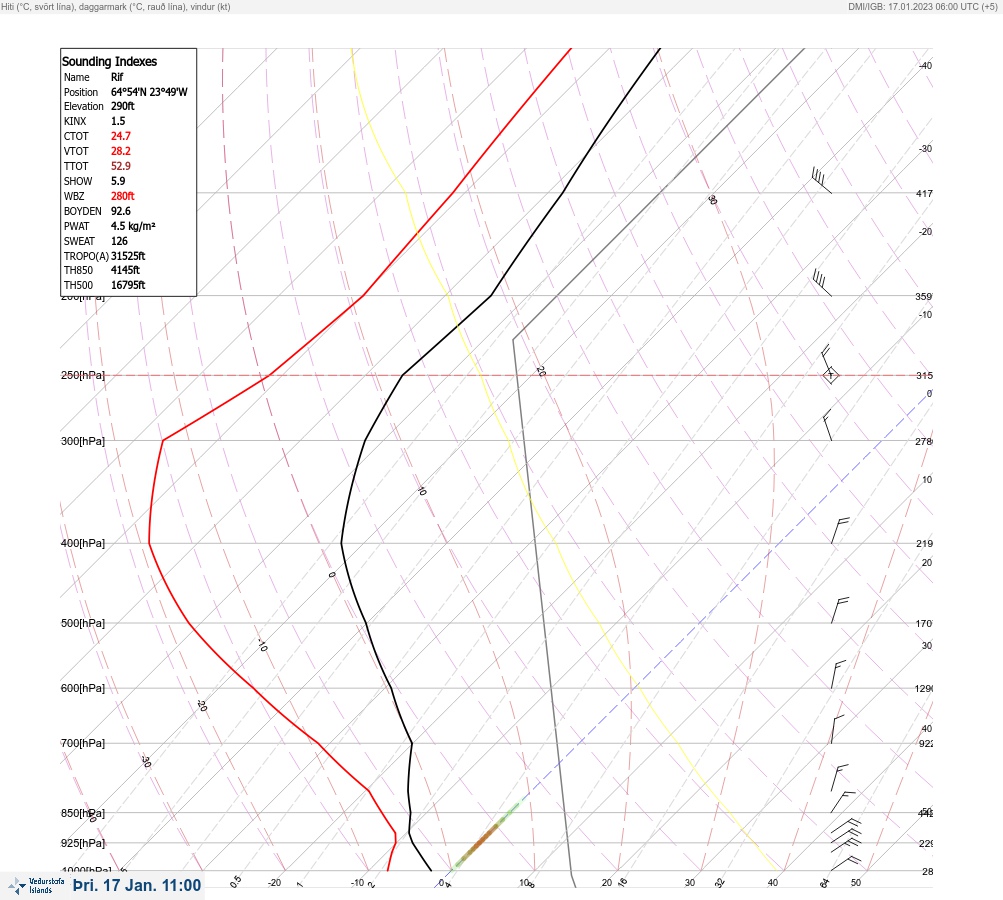Click the PWAT value 4.5 kg/m²
Viewport: 1003px width, 900px height.
click(133, 226)
